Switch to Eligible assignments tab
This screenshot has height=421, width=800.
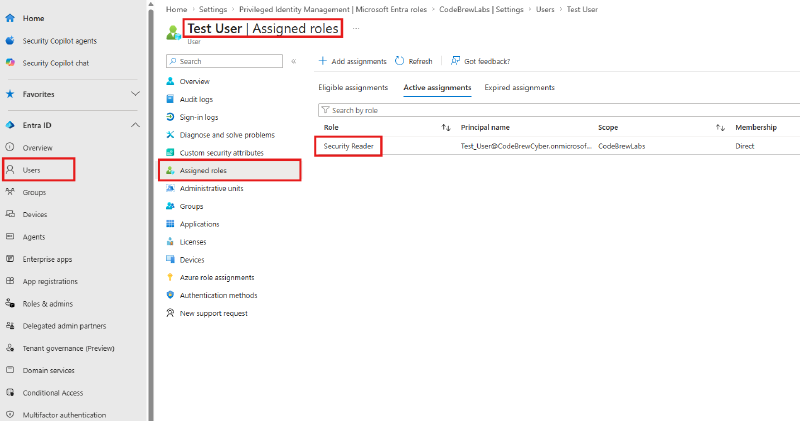353,87
